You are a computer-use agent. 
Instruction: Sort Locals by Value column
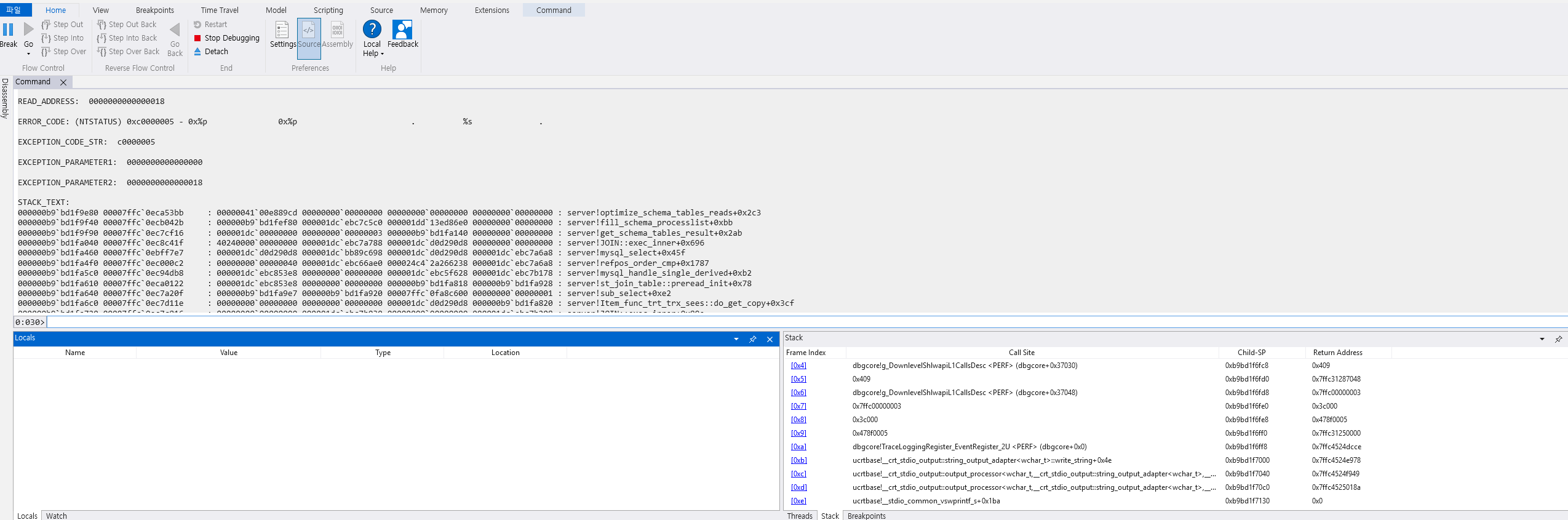tap(229, 353)
